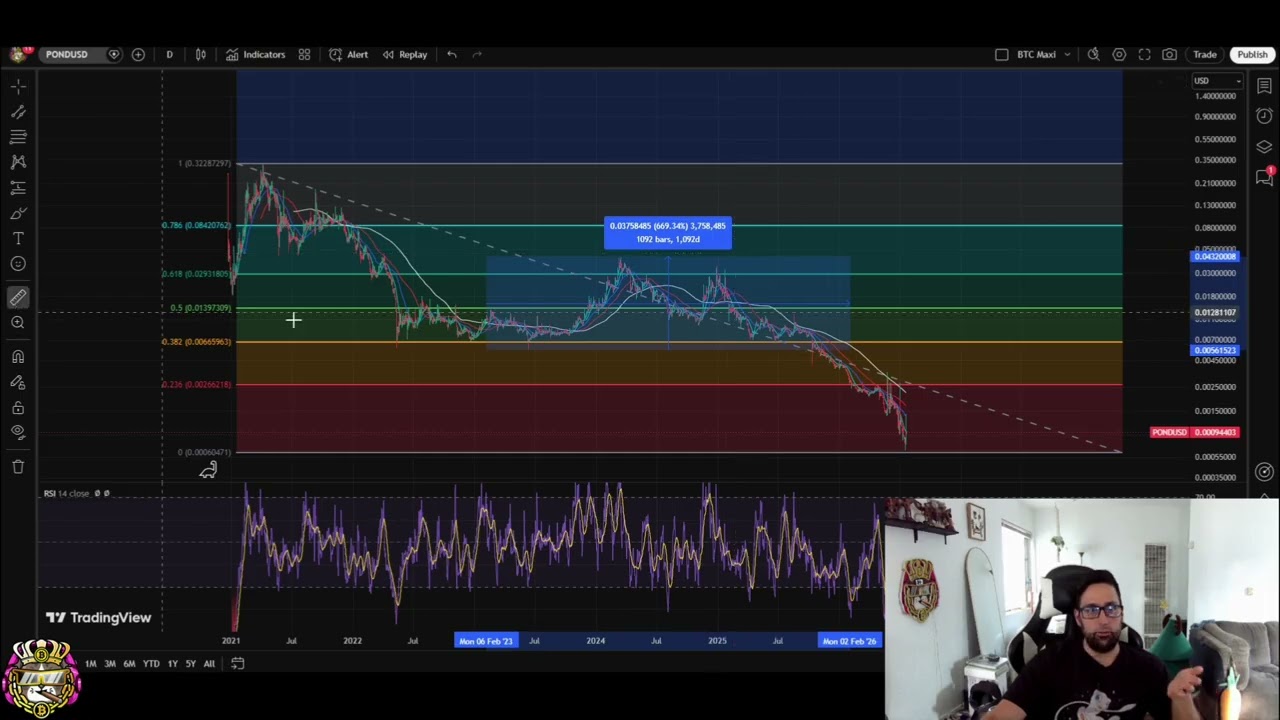The width and height of the screenshot is (1280, 720).
Task: Open the D timeframe interval selector
Action: point(169,54)
